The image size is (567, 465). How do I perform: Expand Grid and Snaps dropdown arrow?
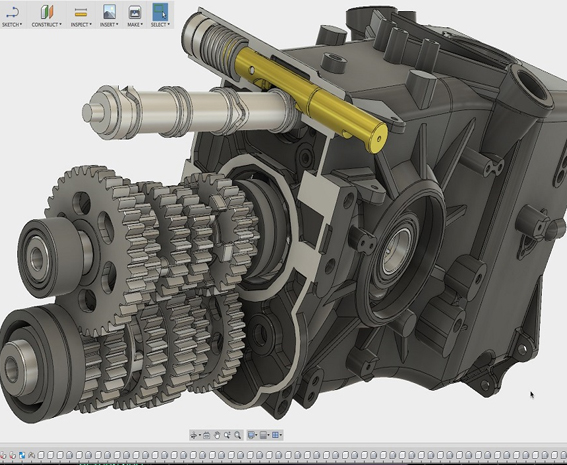point(268,435)
